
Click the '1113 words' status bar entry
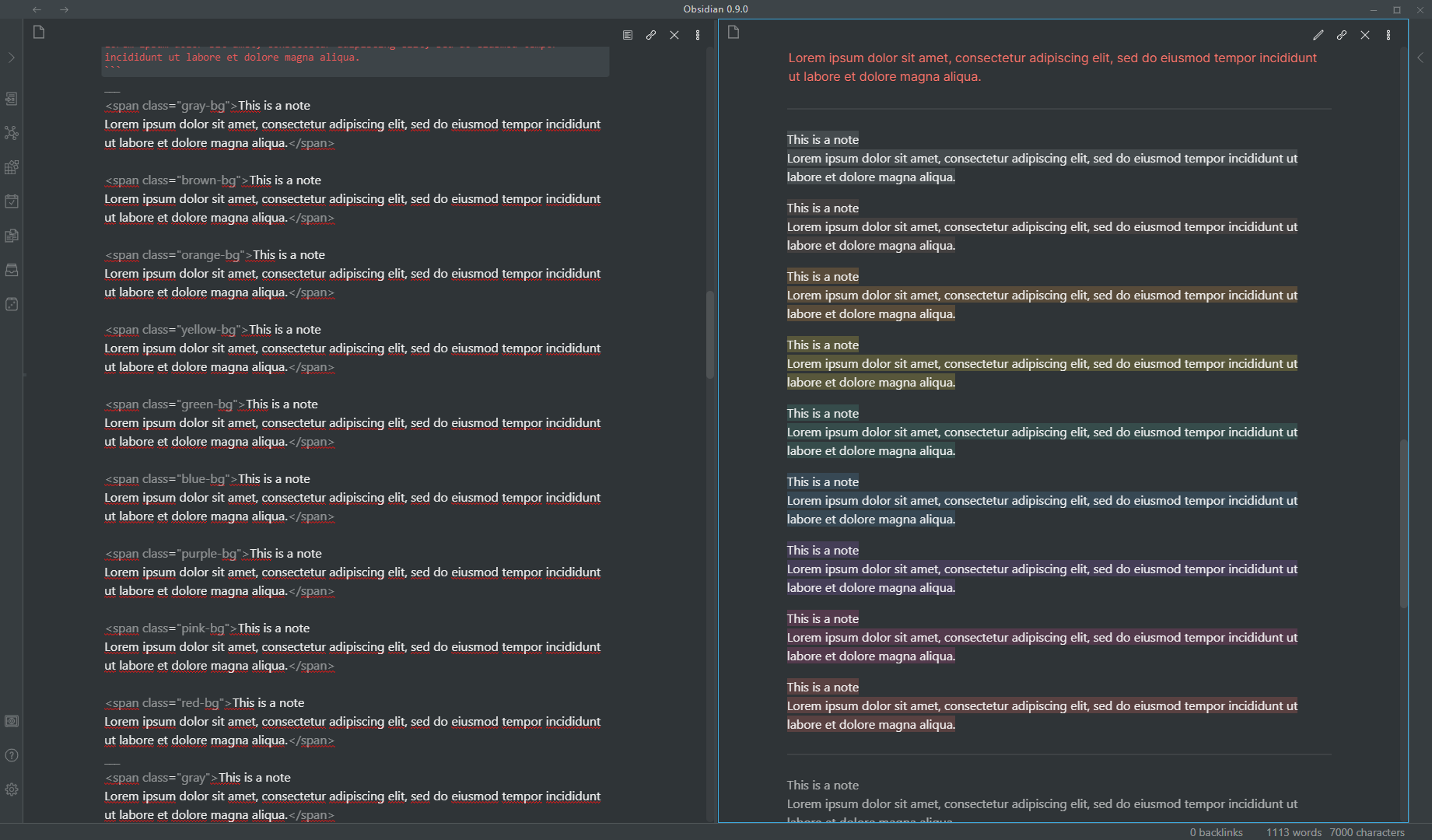pos(1294,832)
